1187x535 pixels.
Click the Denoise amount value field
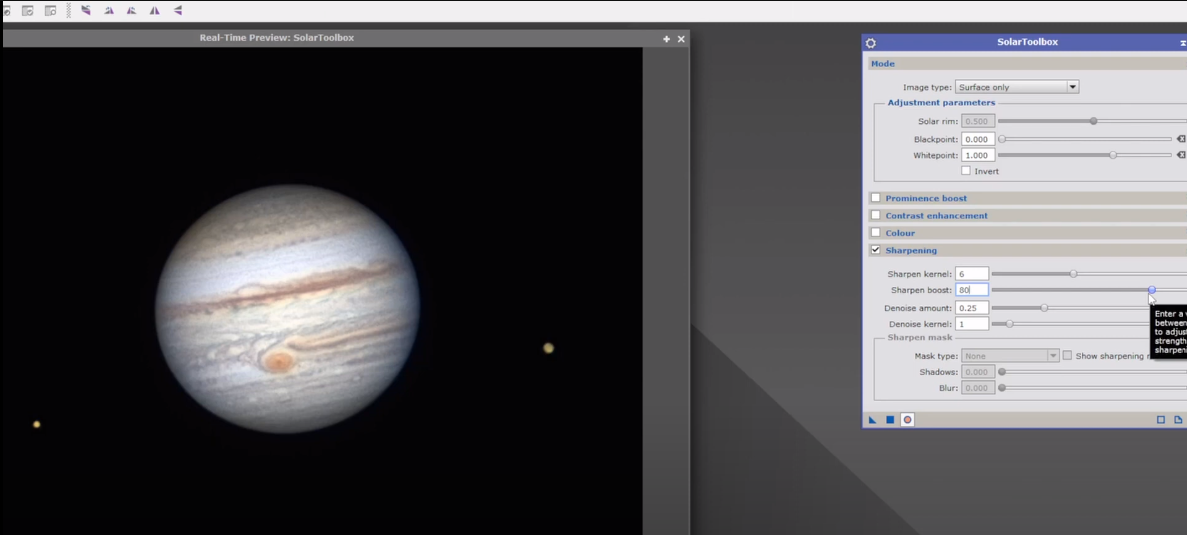(972, 308)
